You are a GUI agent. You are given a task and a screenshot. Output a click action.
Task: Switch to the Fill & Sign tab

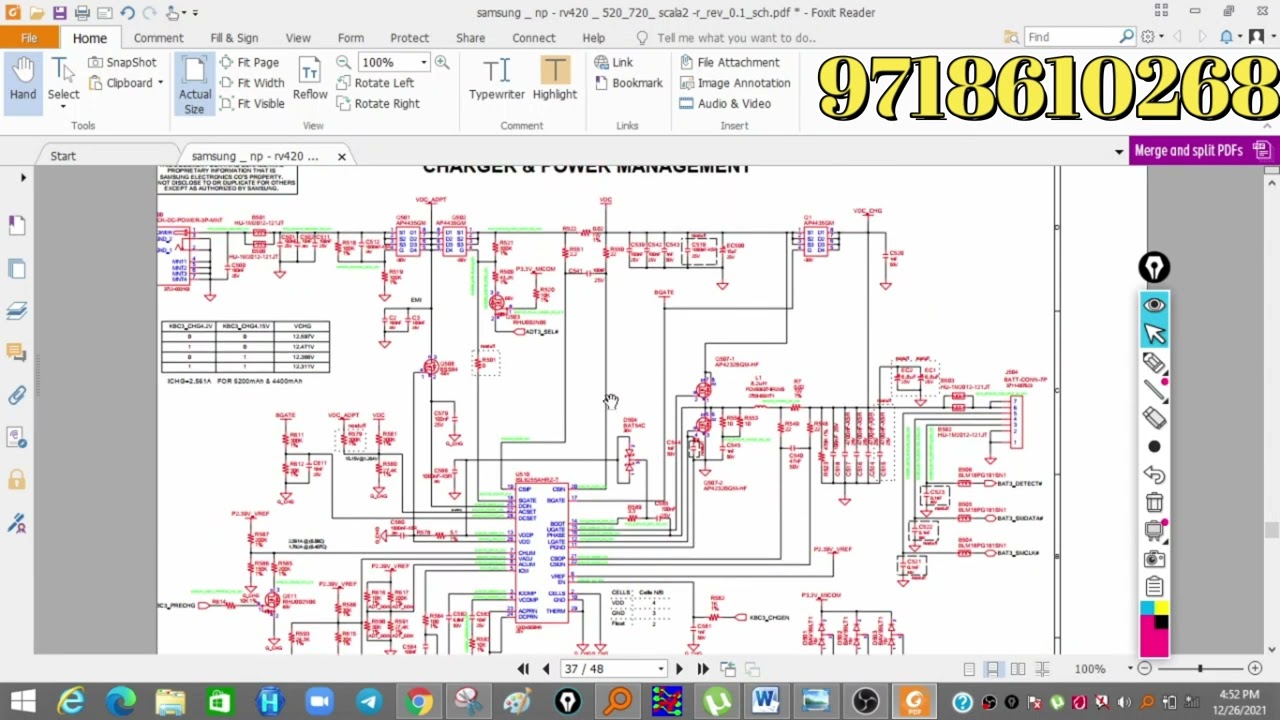click(234, 38)
